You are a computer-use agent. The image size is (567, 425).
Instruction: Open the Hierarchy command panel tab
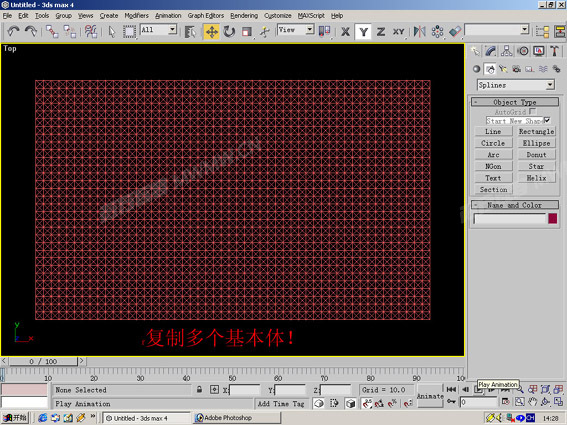[506, 51]
